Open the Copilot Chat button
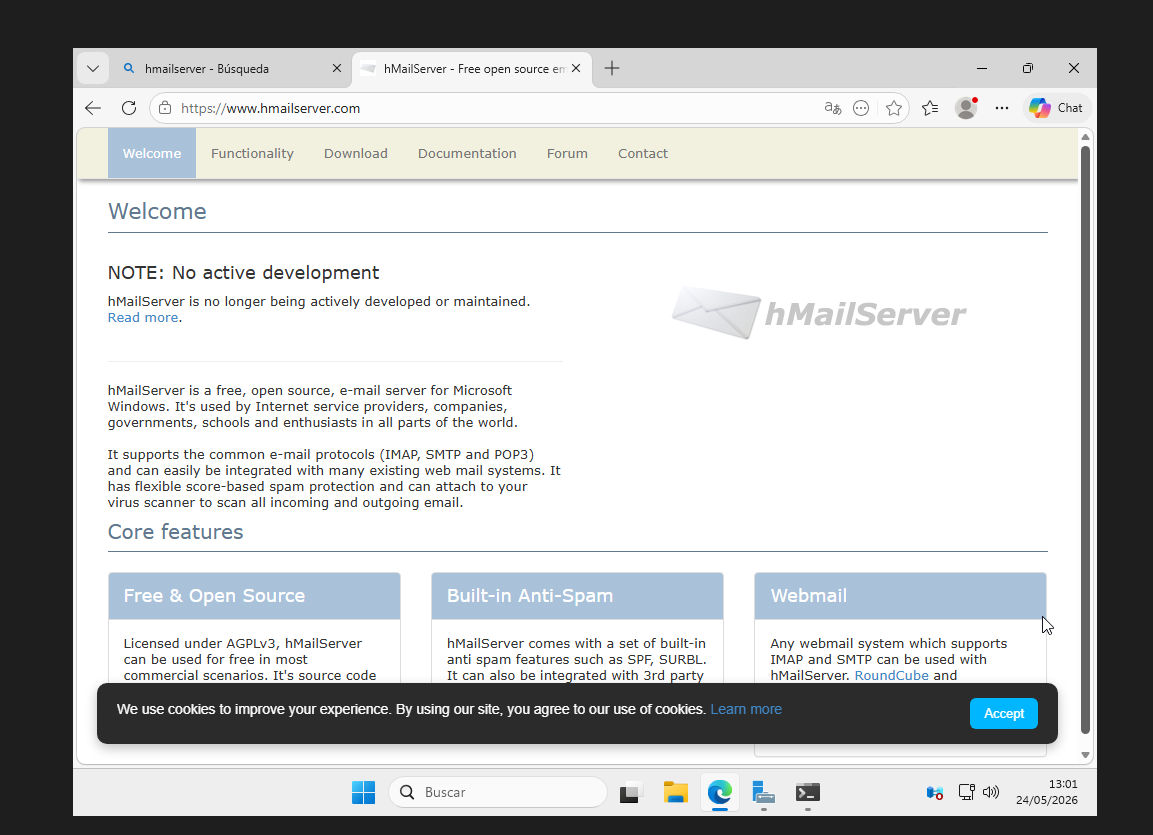The image size is (1153, 835). coord(1056,108)
